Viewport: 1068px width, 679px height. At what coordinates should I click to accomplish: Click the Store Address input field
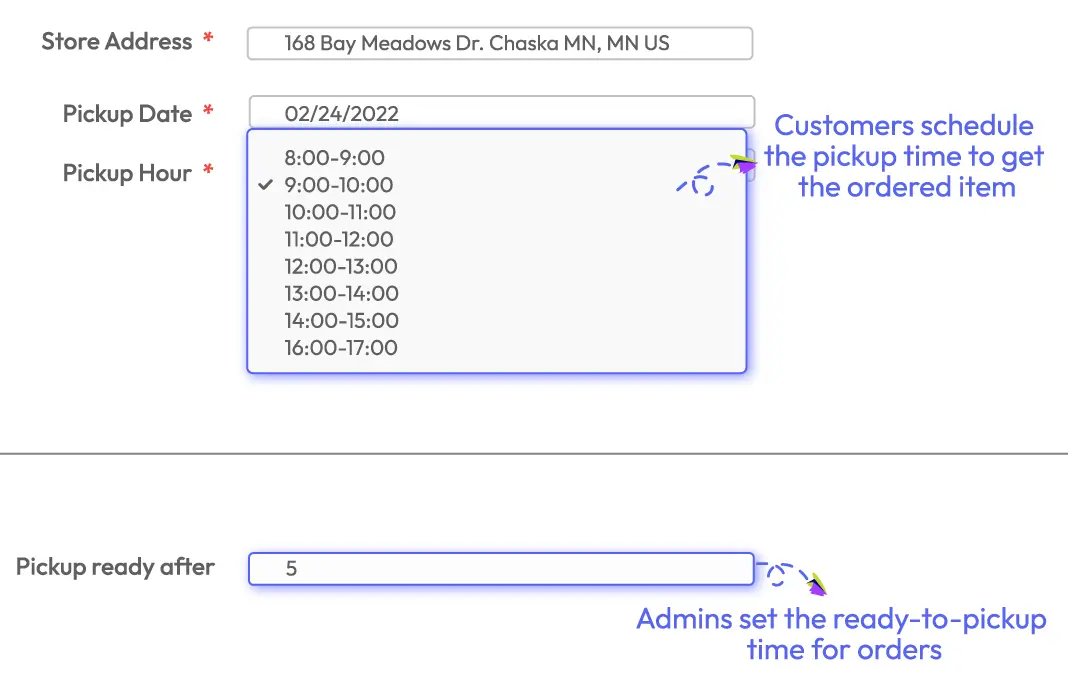(x=499, y=43)
